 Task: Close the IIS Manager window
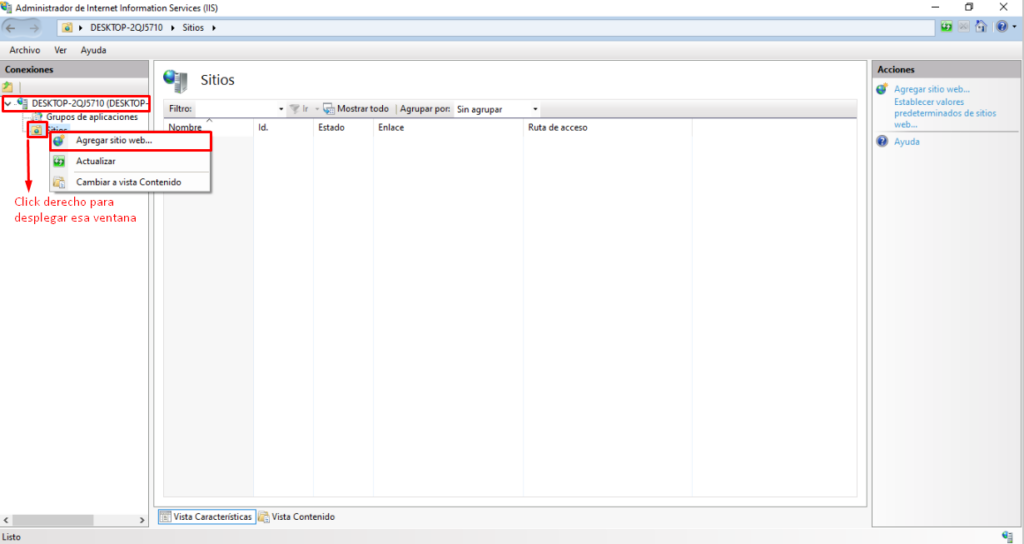pos(1004,7)
